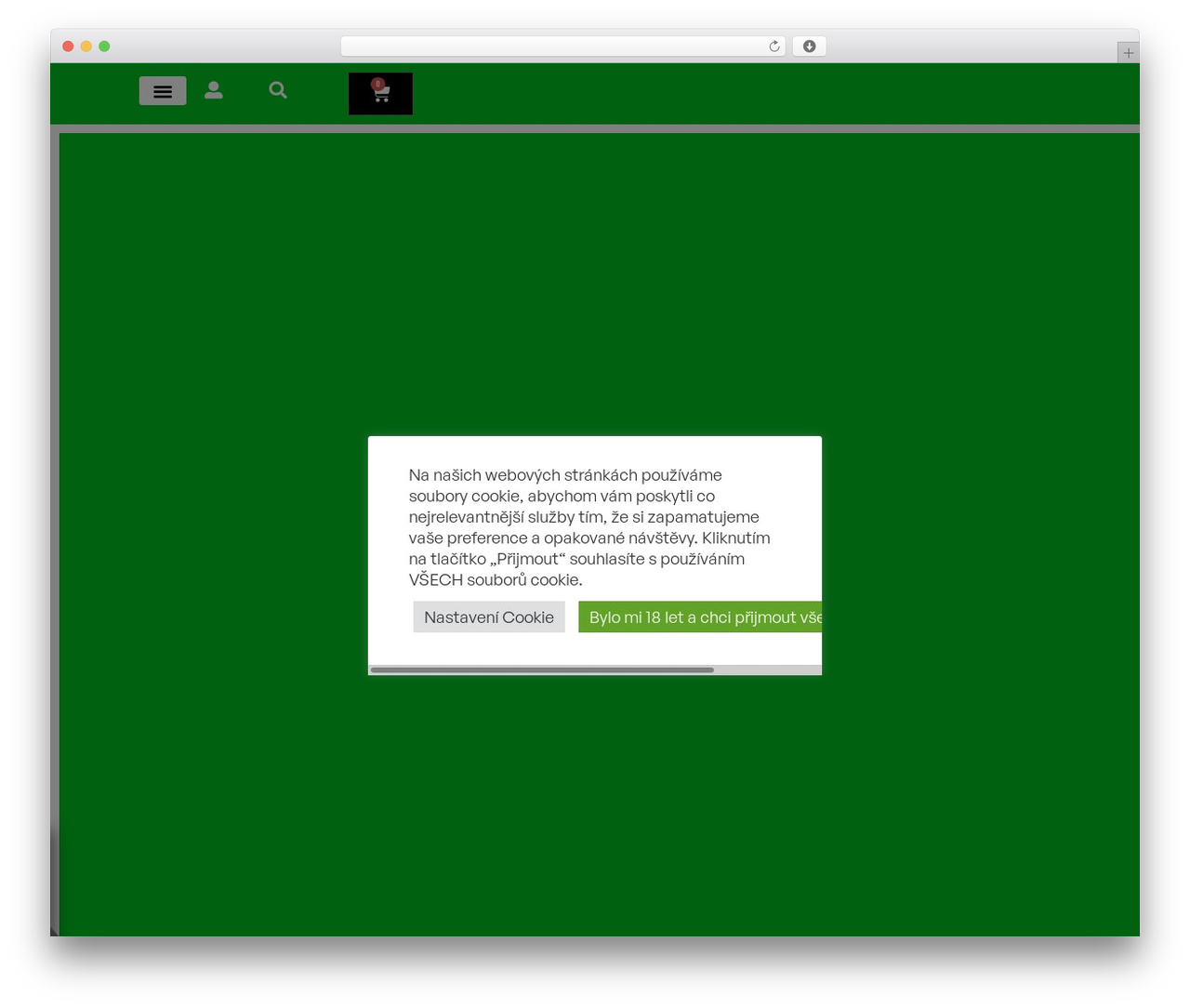1190x1008 pixels.
Task: Open the shopping cart
Action: tap(380, 93)
